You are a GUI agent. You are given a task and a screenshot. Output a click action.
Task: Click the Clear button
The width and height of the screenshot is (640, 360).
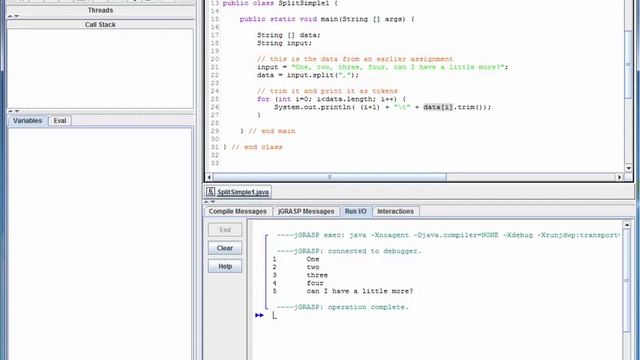tap(225, 248)
